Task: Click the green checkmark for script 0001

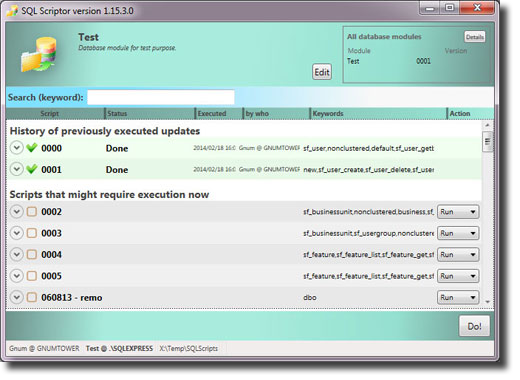Action: coord(32,169)
